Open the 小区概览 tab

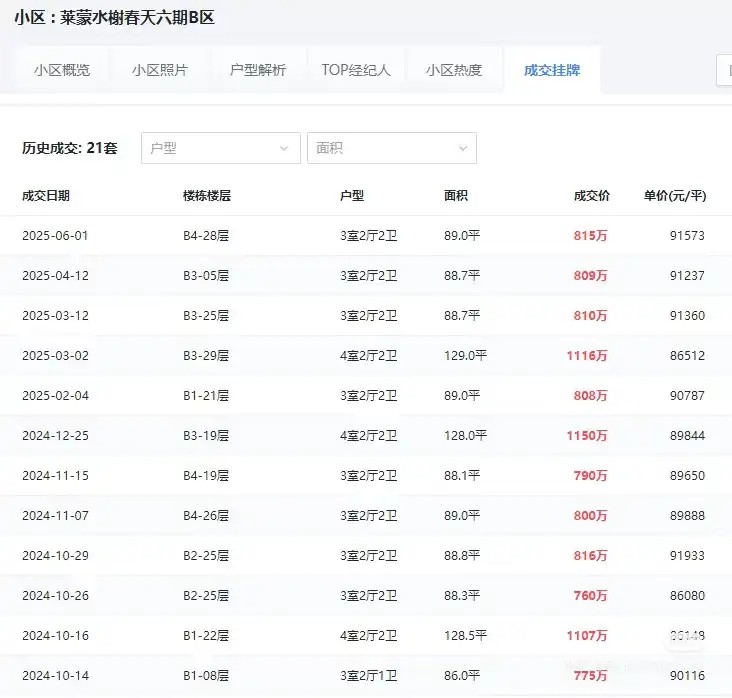pyautogui.click(x=61, y=70)
